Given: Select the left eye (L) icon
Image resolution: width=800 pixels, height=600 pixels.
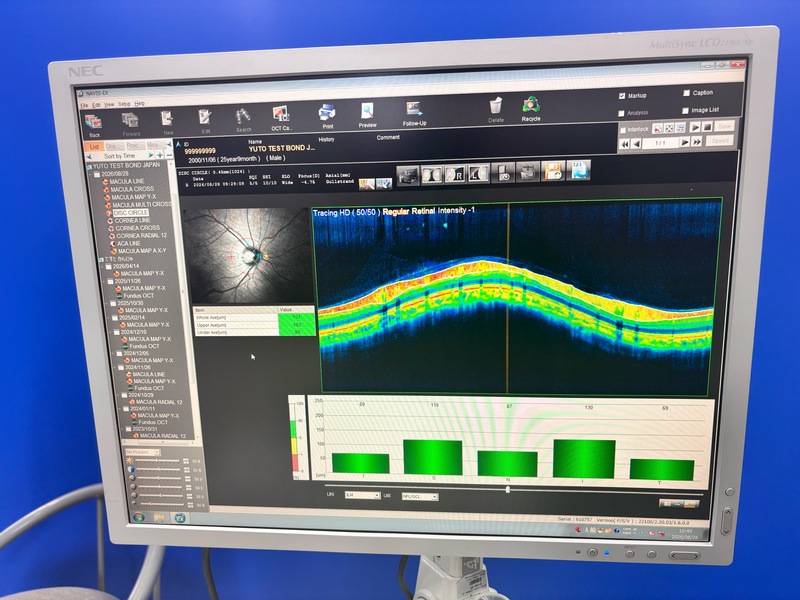Looking at the screenshot, I should click(479, 173).
